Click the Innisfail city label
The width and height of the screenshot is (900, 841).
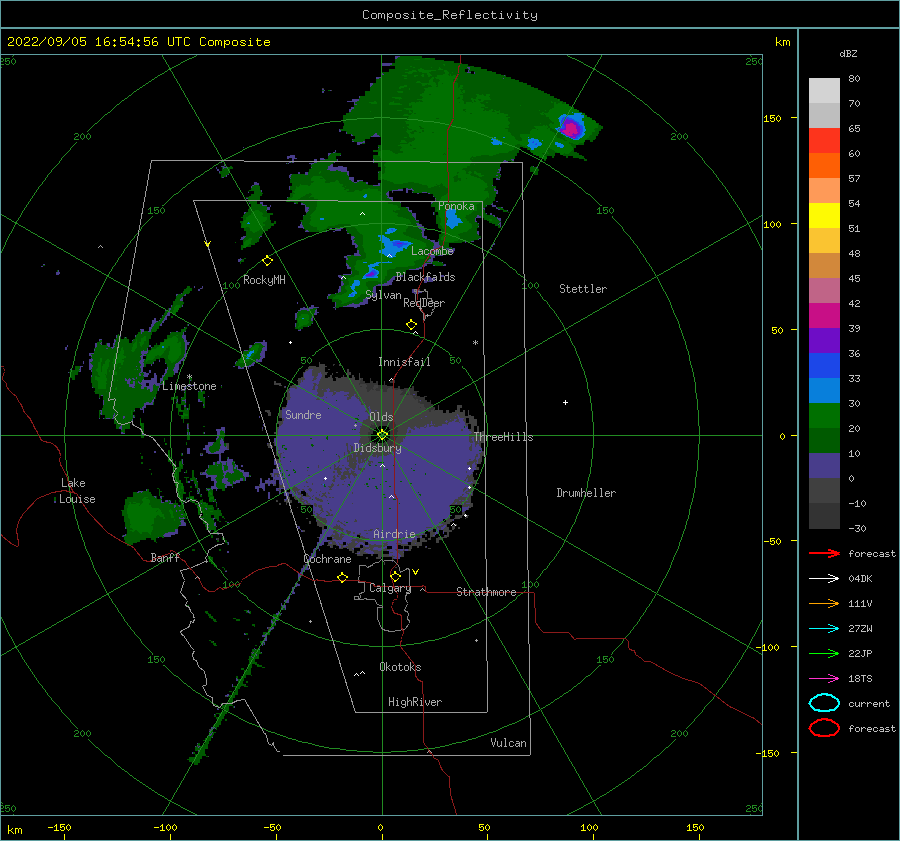[x=404, y=362]
